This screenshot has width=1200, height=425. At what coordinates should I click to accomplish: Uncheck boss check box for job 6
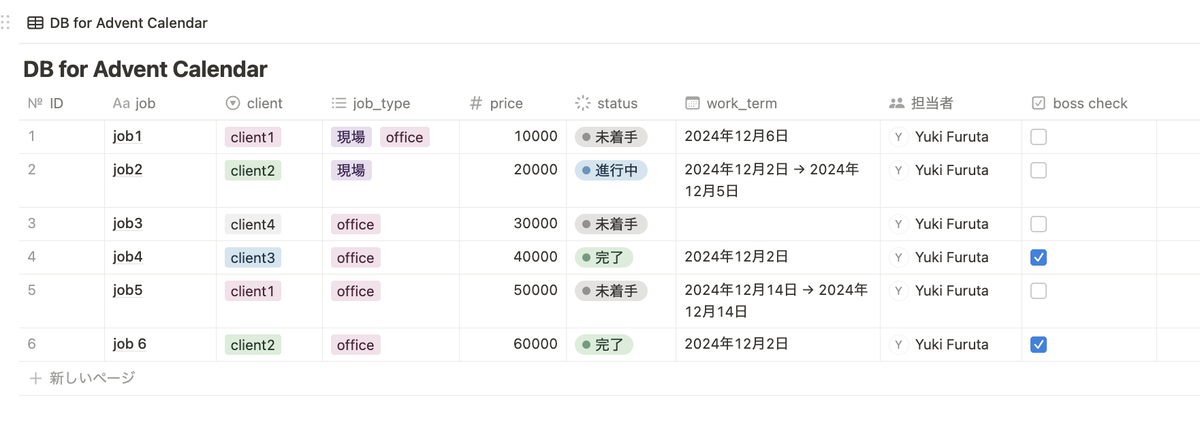[1038, 345]
